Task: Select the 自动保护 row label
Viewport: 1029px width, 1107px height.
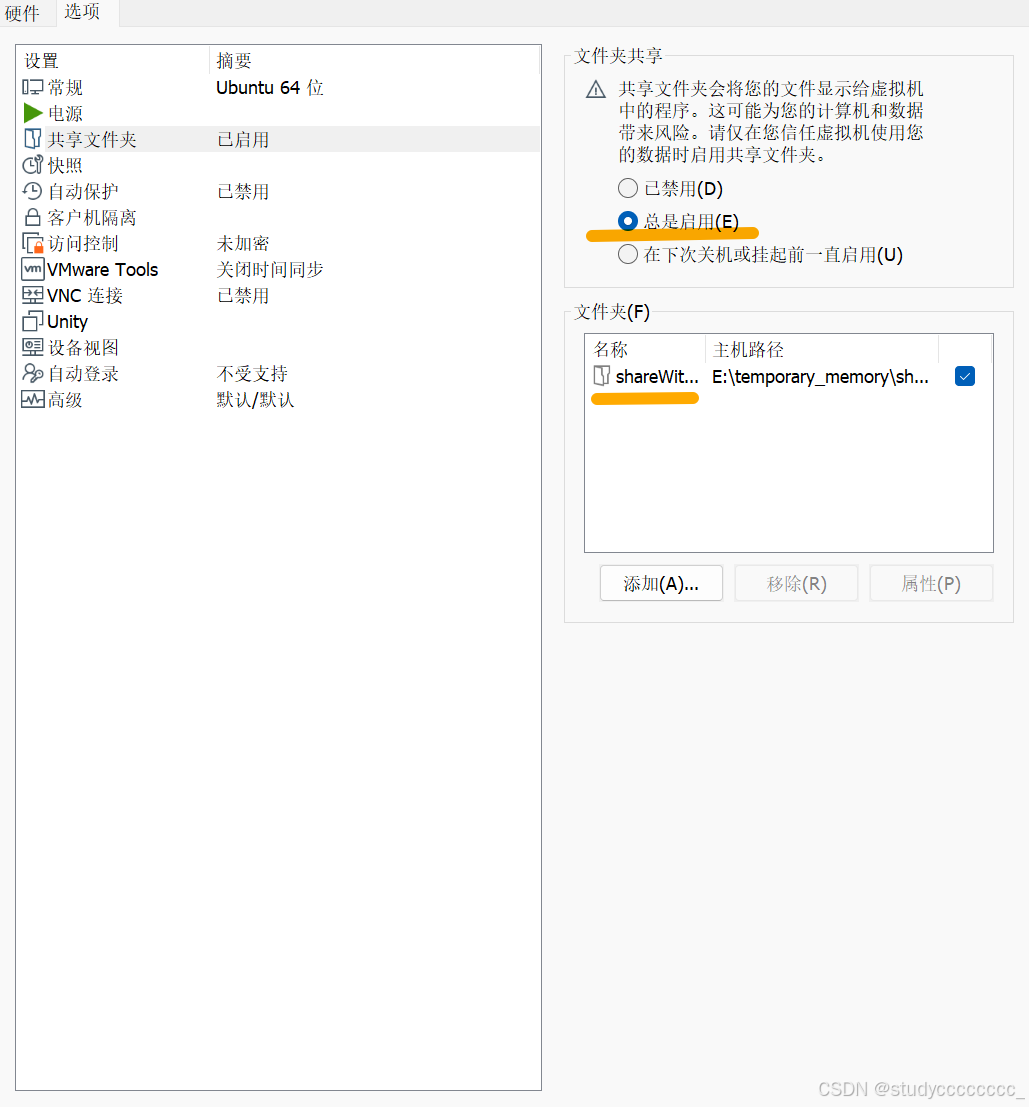Action: [83, 191]
